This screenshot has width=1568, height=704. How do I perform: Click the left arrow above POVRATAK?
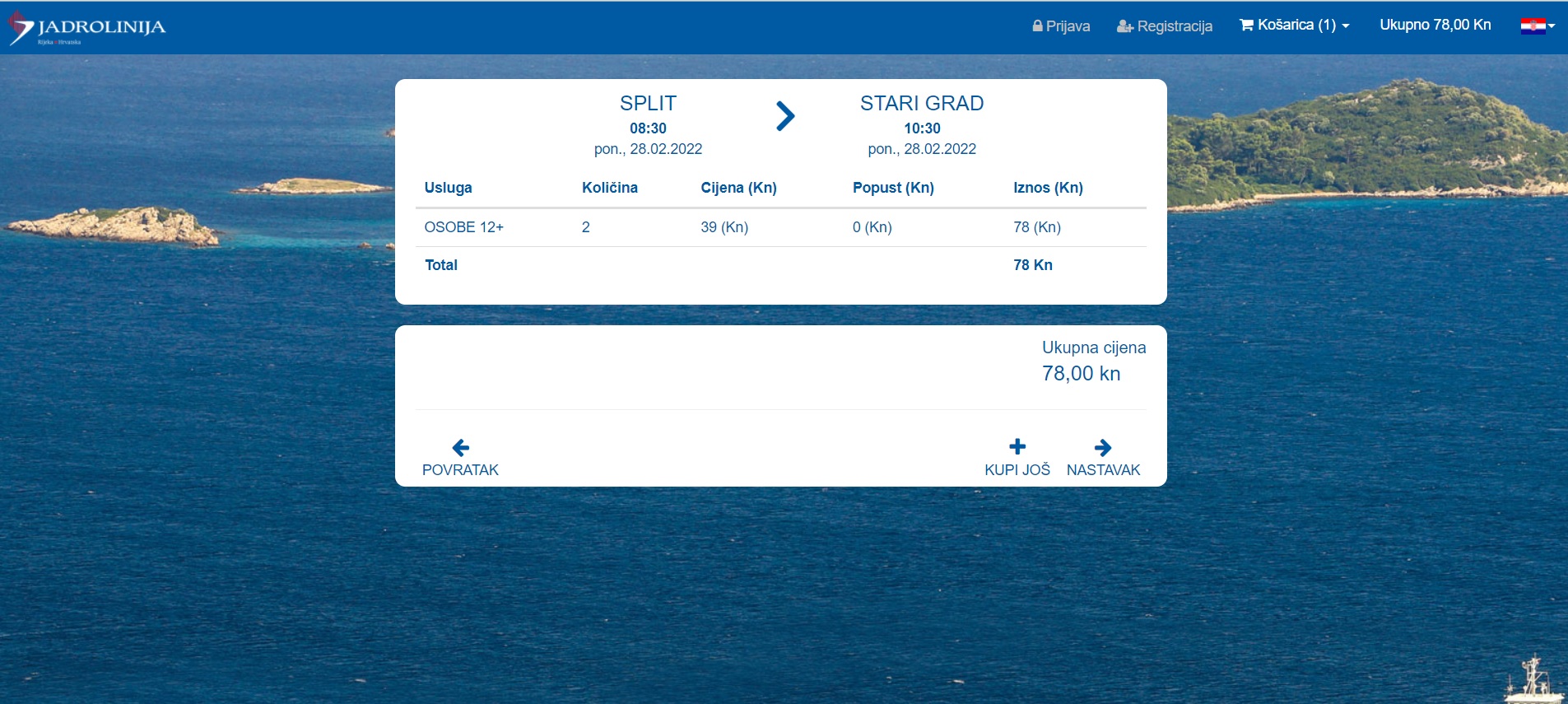point(461,447)
